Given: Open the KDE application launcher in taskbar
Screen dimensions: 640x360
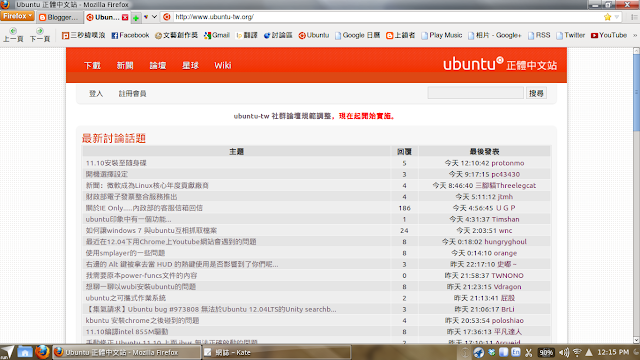Looking at the screenshot, I should coord(7,352).
